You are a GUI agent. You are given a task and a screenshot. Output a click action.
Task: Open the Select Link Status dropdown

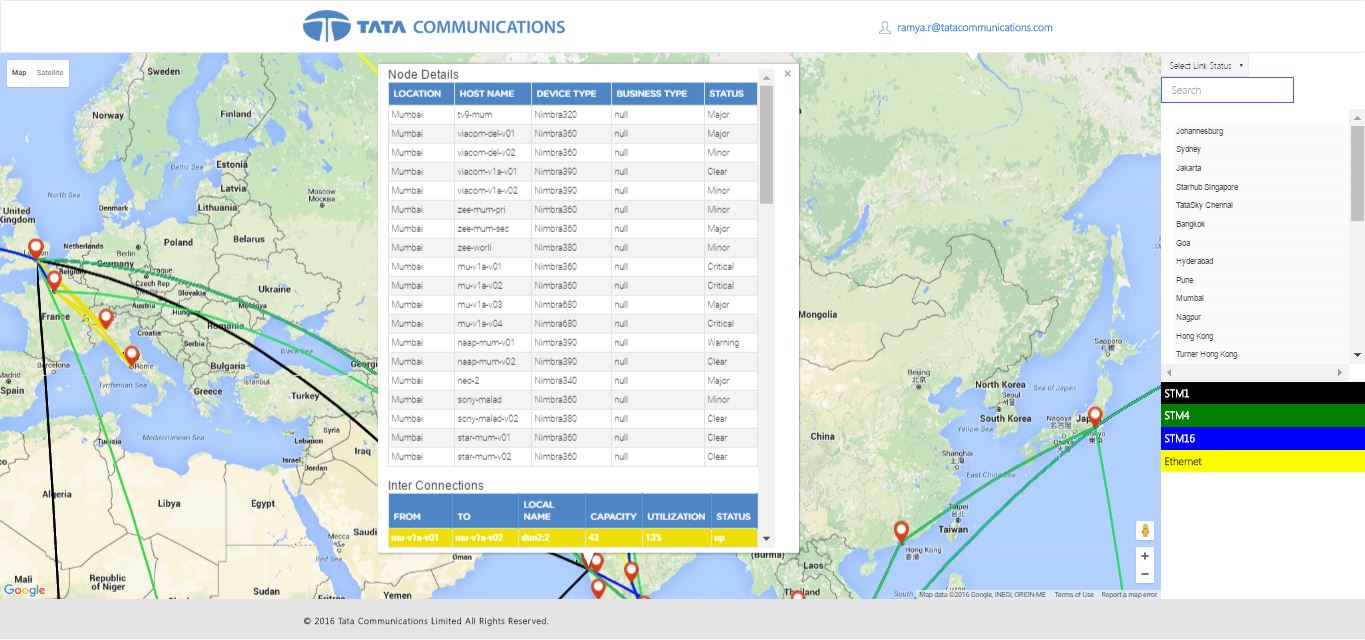[x=1206, y=66]
